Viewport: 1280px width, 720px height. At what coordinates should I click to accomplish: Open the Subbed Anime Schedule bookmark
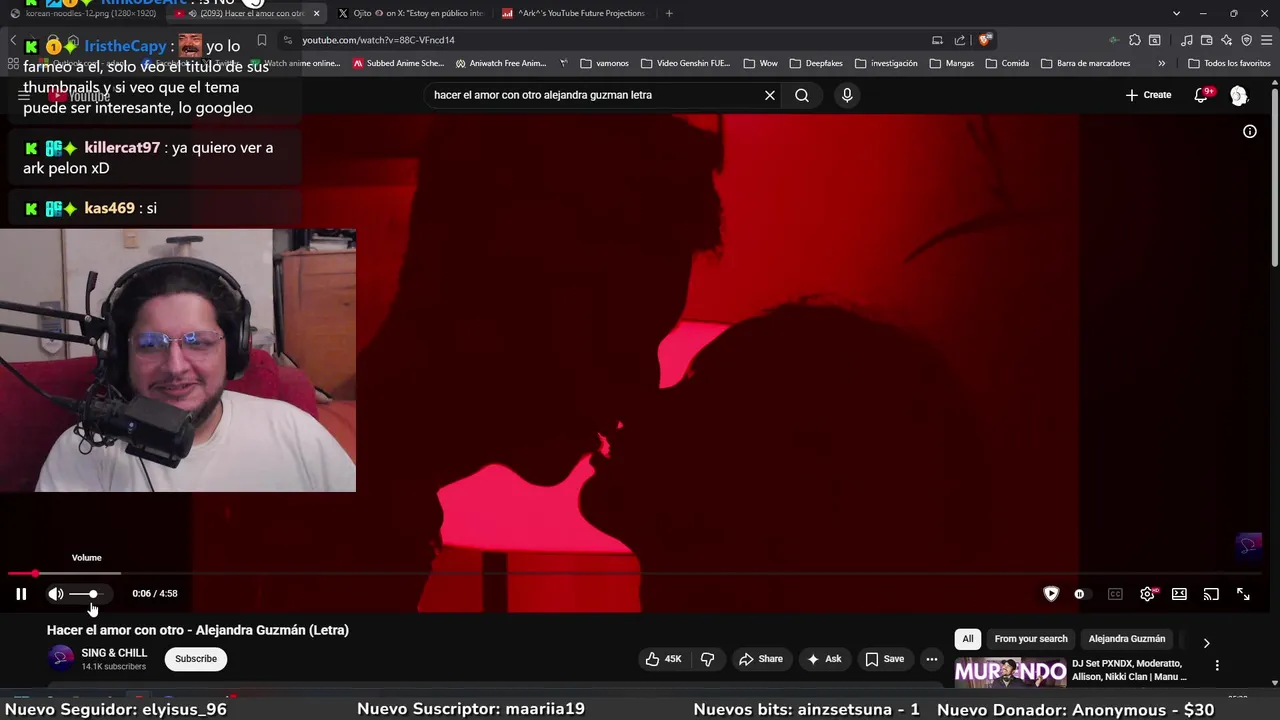point(398,63)
